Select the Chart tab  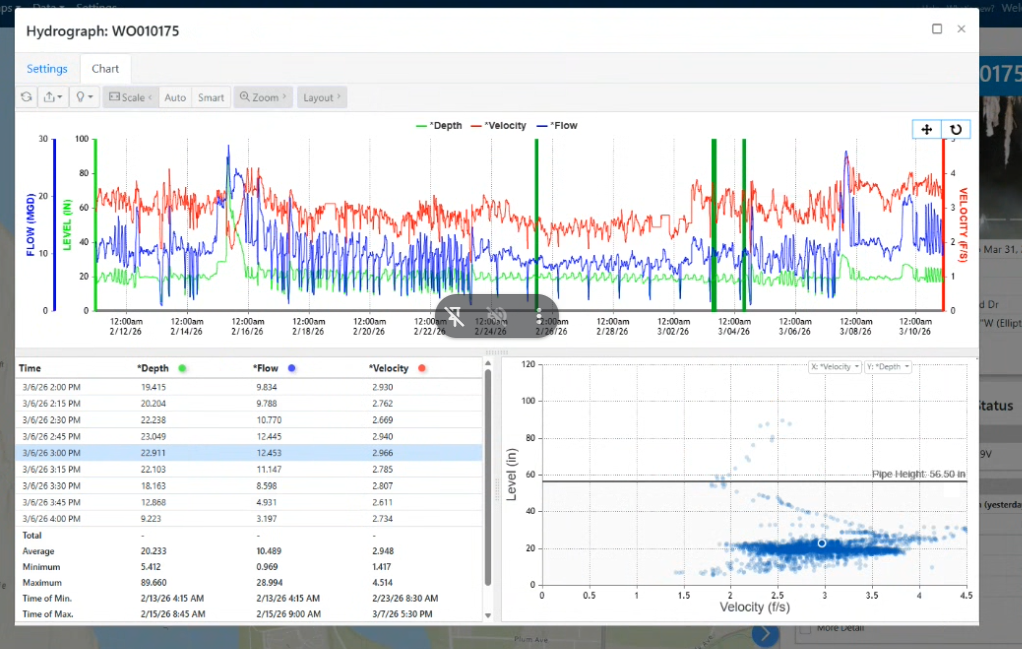tap(105, 69)
